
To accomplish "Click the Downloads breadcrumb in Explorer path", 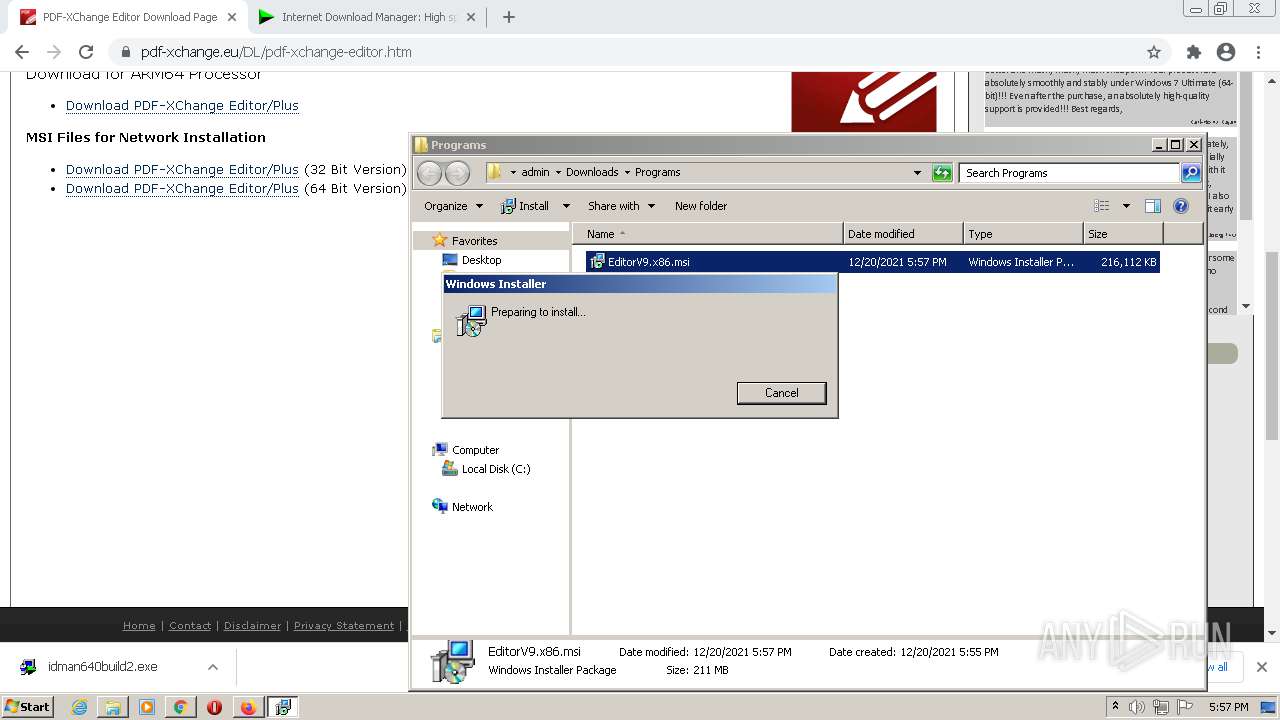I will click(x=592, y=172).
